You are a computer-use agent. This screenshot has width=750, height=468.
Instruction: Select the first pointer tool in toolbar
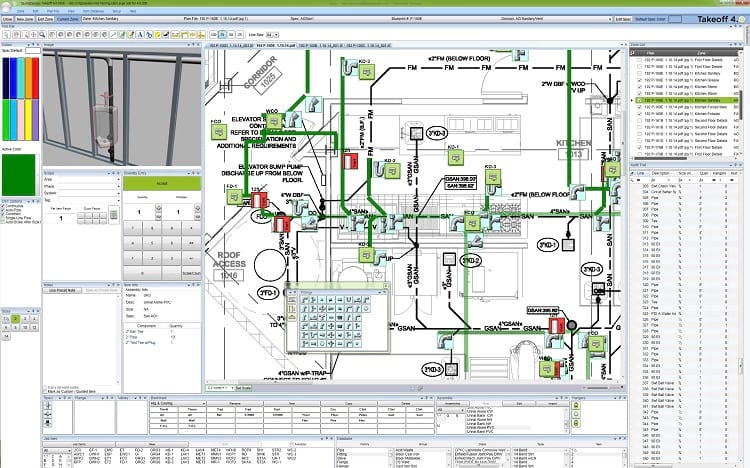(6, 34)
